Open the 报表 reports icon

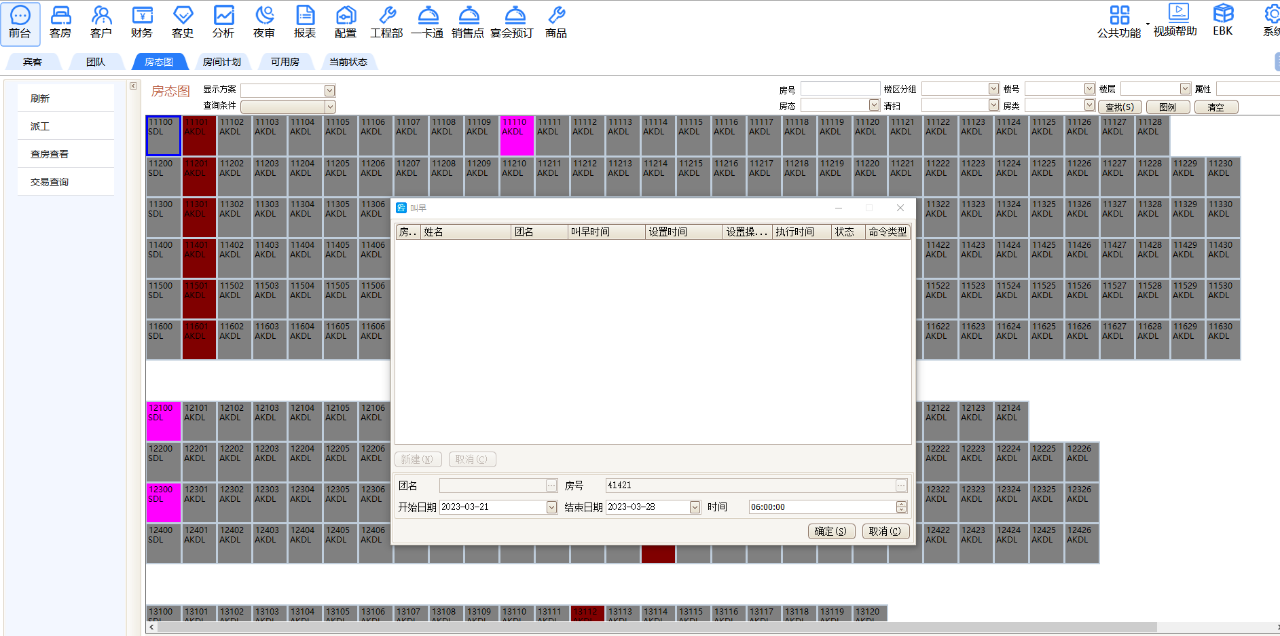[x=305, y=21]
